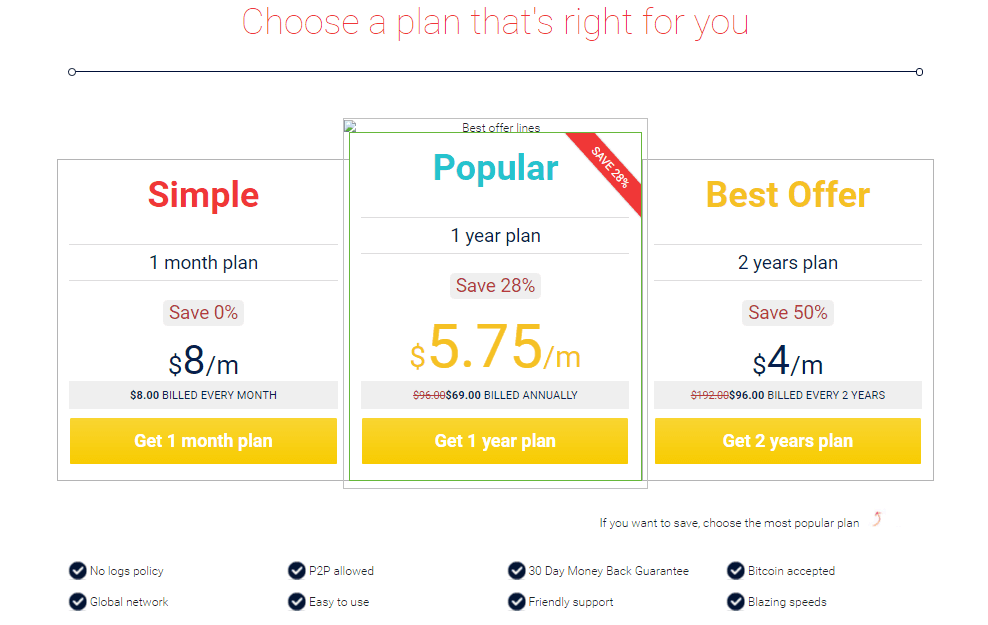This screenshot has width=988, height=625.
Task: Select the Popular plan heading
Action: (x=495, y=169)
